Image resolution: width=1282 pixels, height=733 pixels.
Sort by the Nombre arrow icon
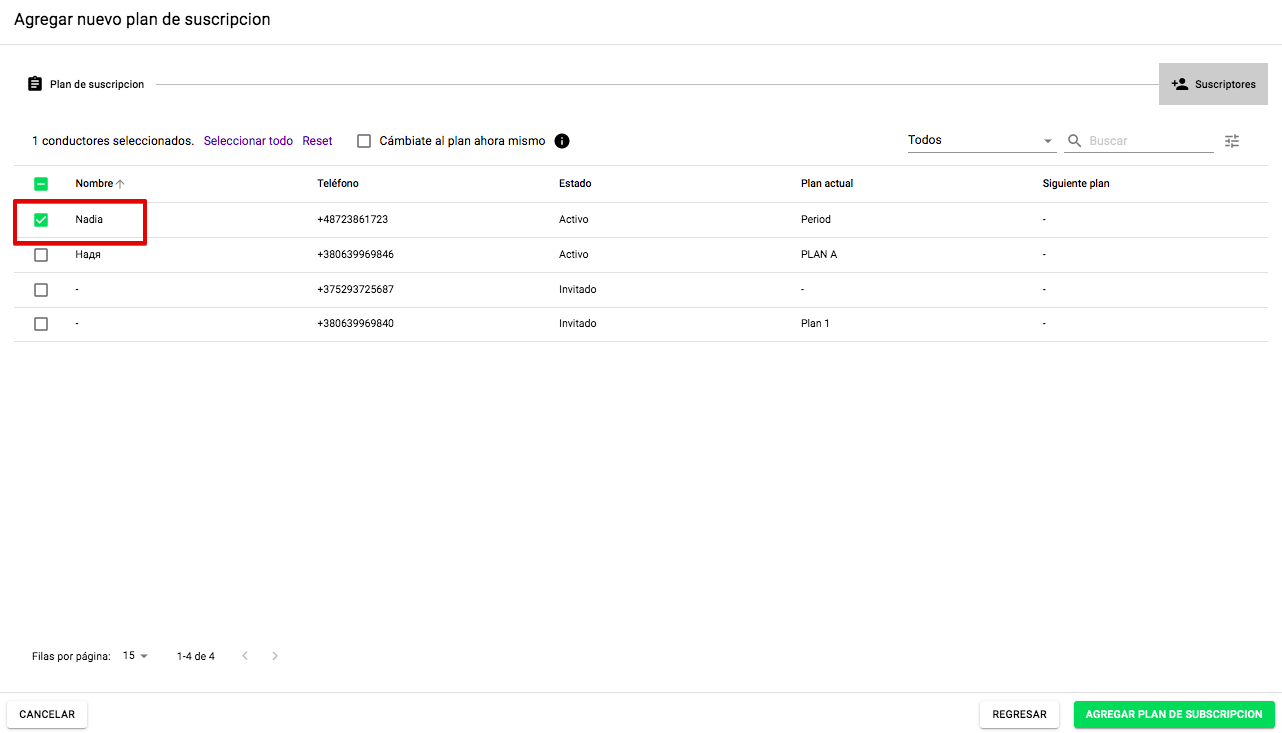tap(120, 184)
